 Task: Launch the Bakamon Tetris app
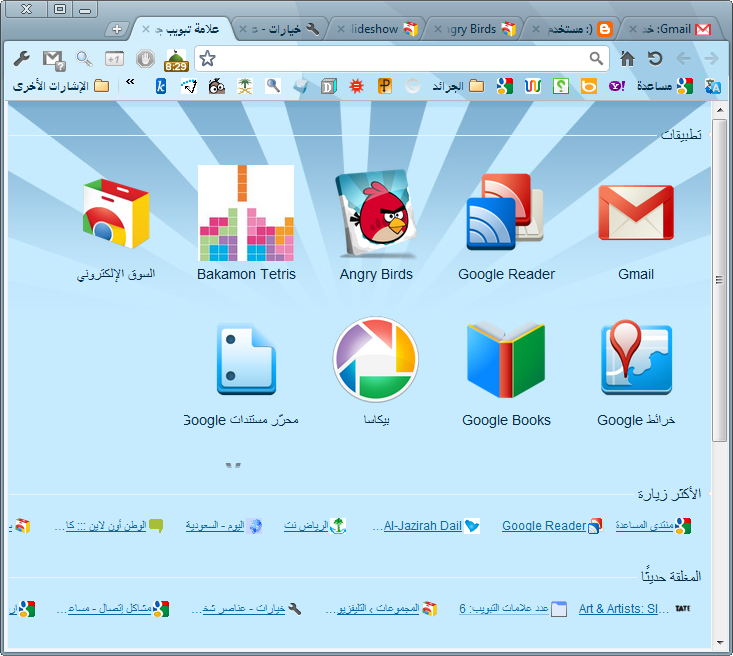246,223
